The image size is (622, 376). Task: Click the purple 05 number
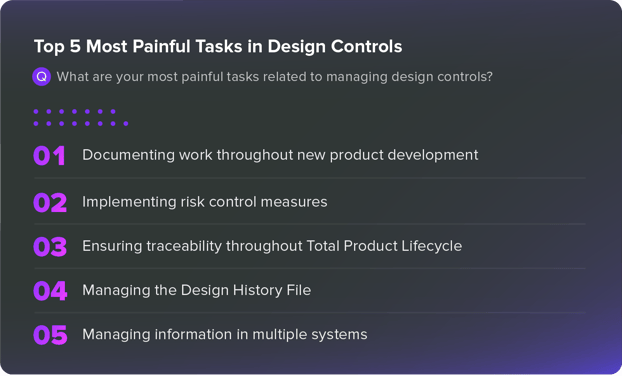(x=50, y=335)
